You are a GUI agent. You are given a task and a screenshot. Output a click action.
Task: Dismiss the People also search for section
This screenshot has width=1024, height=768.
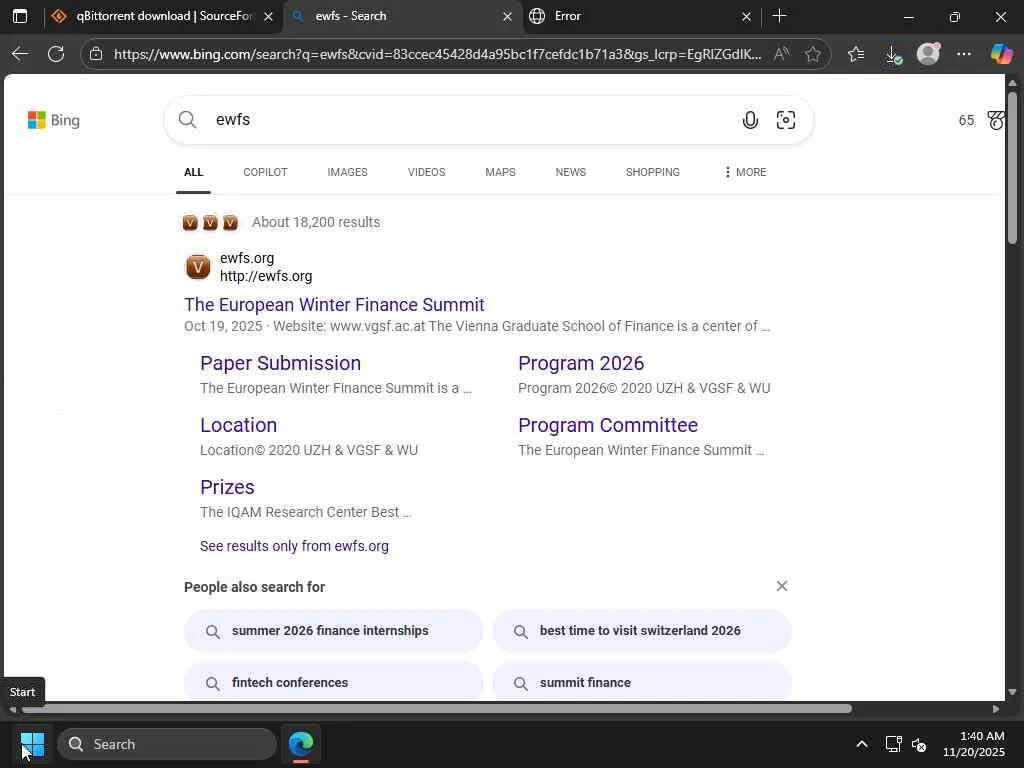click(x=782, y=586)
